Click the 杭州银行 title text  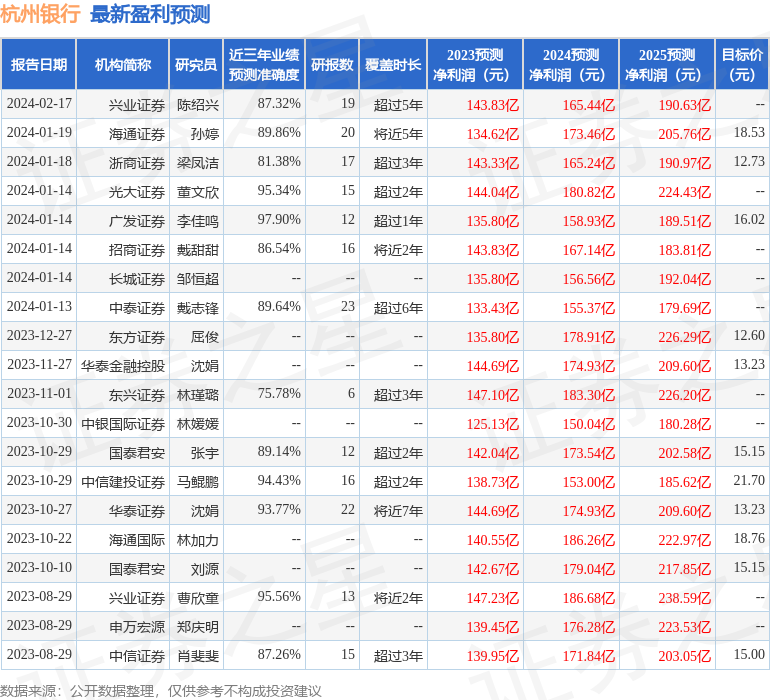tap(40, 14)
